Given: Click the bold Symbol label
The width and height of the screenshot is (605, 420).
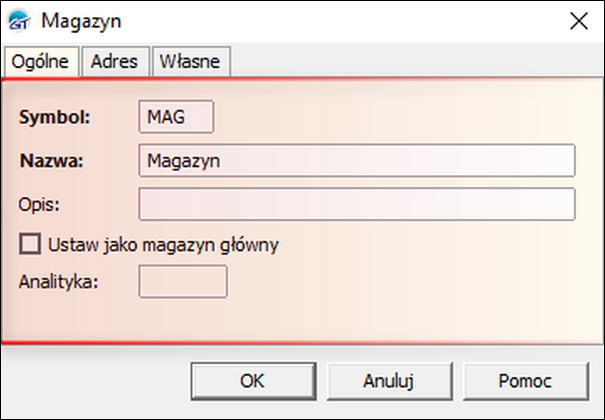Looking at the screenshot, I should click(x=55, y=116).
